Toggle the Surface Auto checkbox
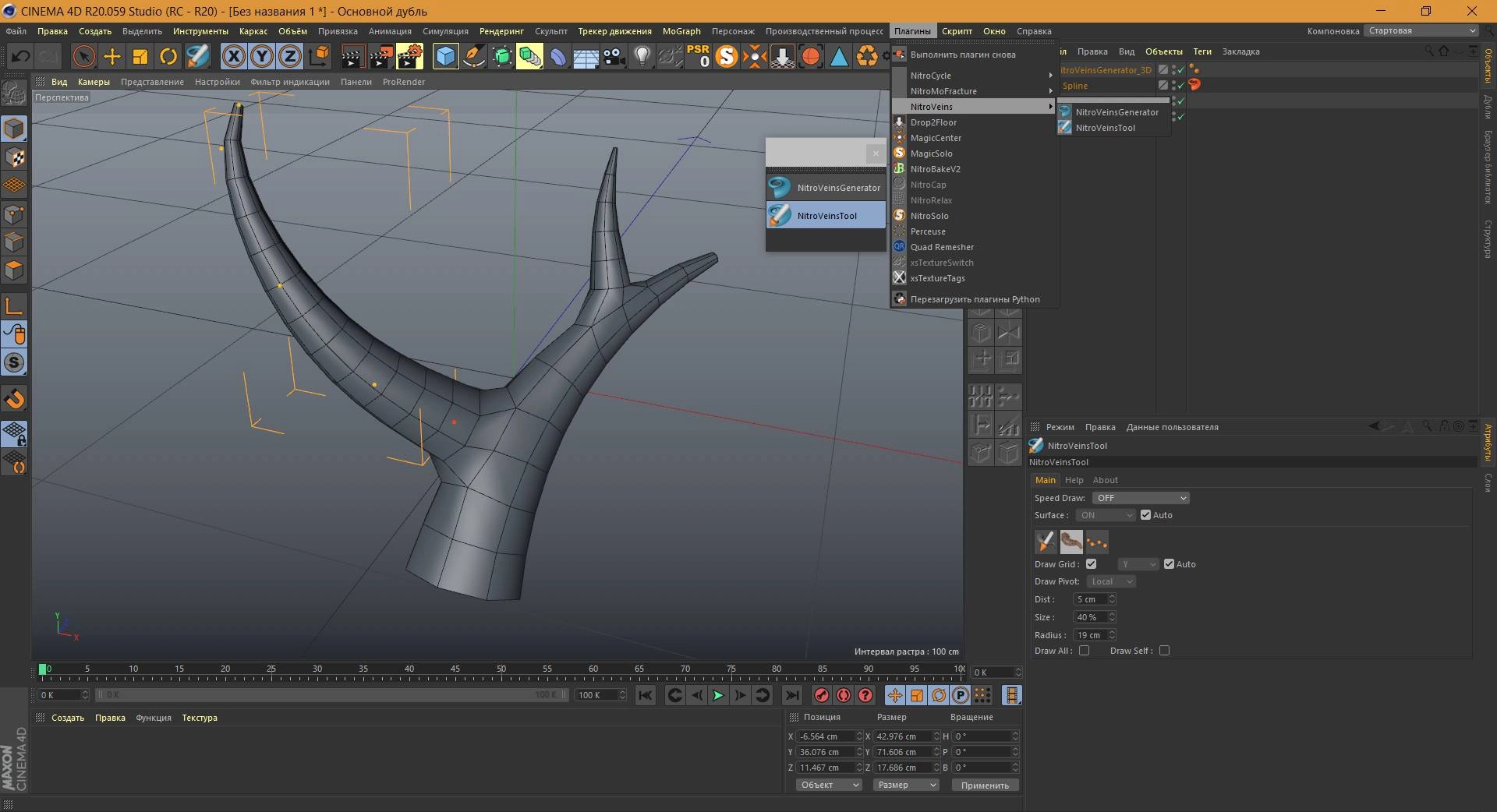 (1145, 515)
